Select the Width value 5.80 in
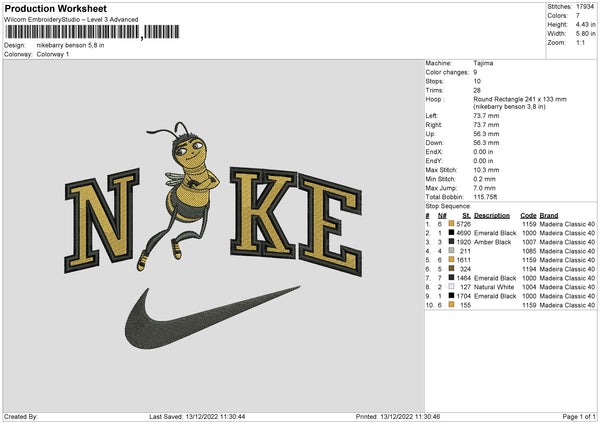 (585, 34)
